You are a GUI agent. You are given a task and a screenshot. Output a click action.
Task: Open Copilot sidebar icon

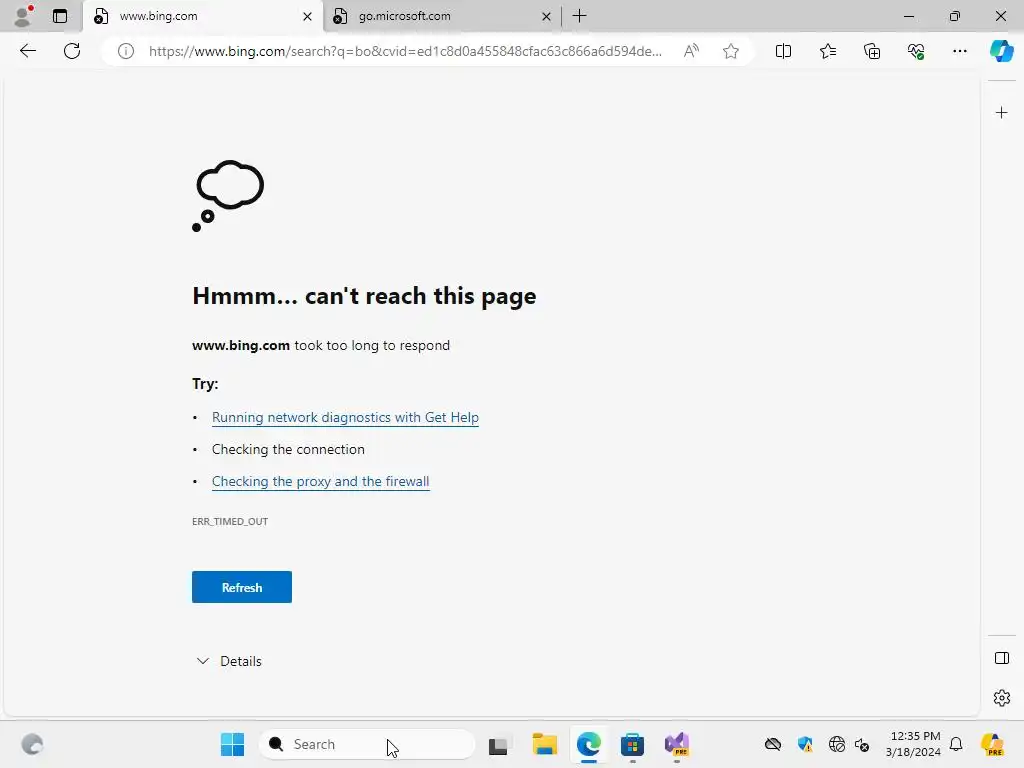pos(1001,51)
